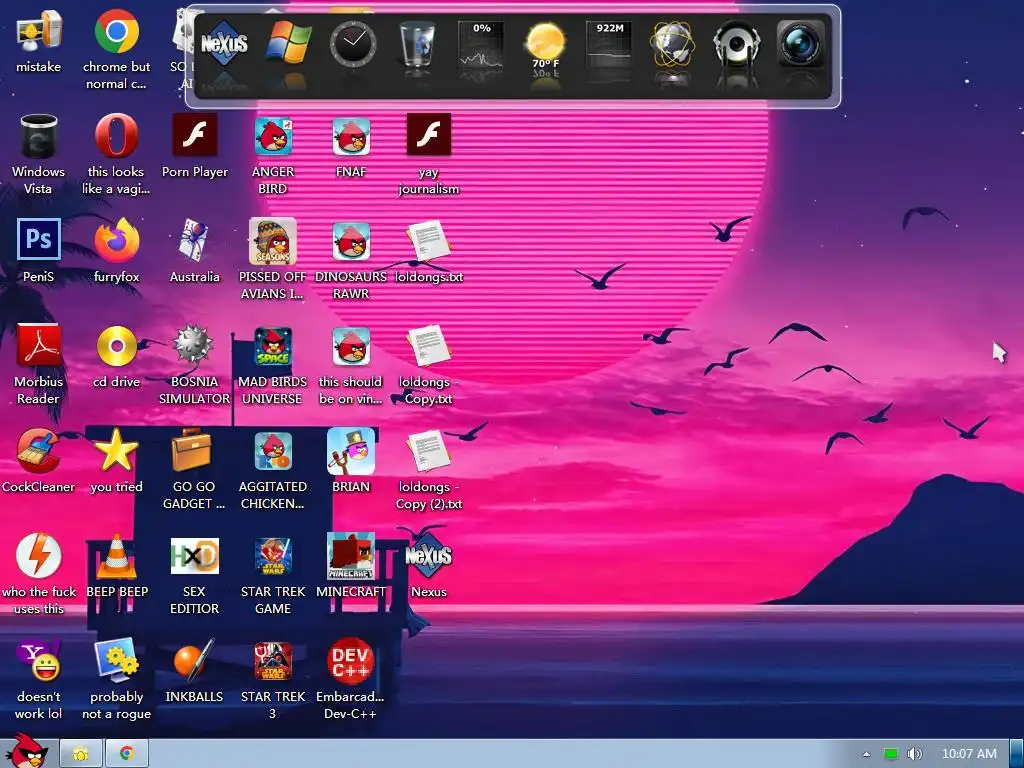Screen dimensions: 1024x768
Task: Launch Firefox icon labeled 'furryfox'
Action: (116, 240)
